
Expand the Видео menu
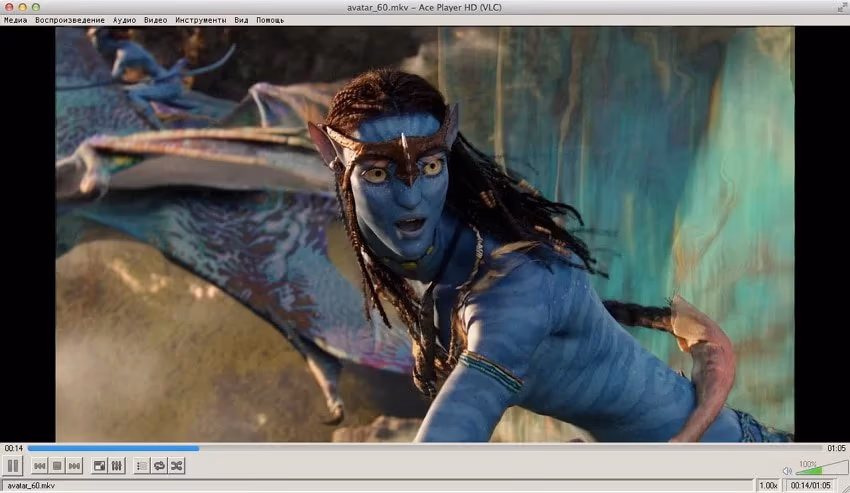tap(155, 20)
